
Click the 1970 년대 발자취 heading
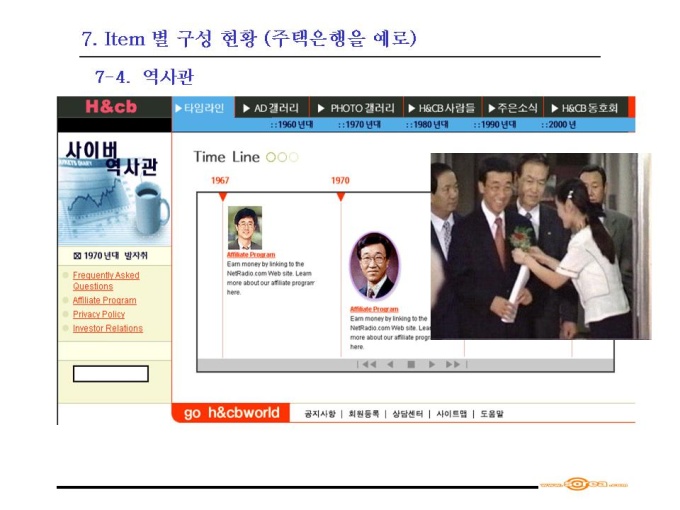(x=111, y=256)
